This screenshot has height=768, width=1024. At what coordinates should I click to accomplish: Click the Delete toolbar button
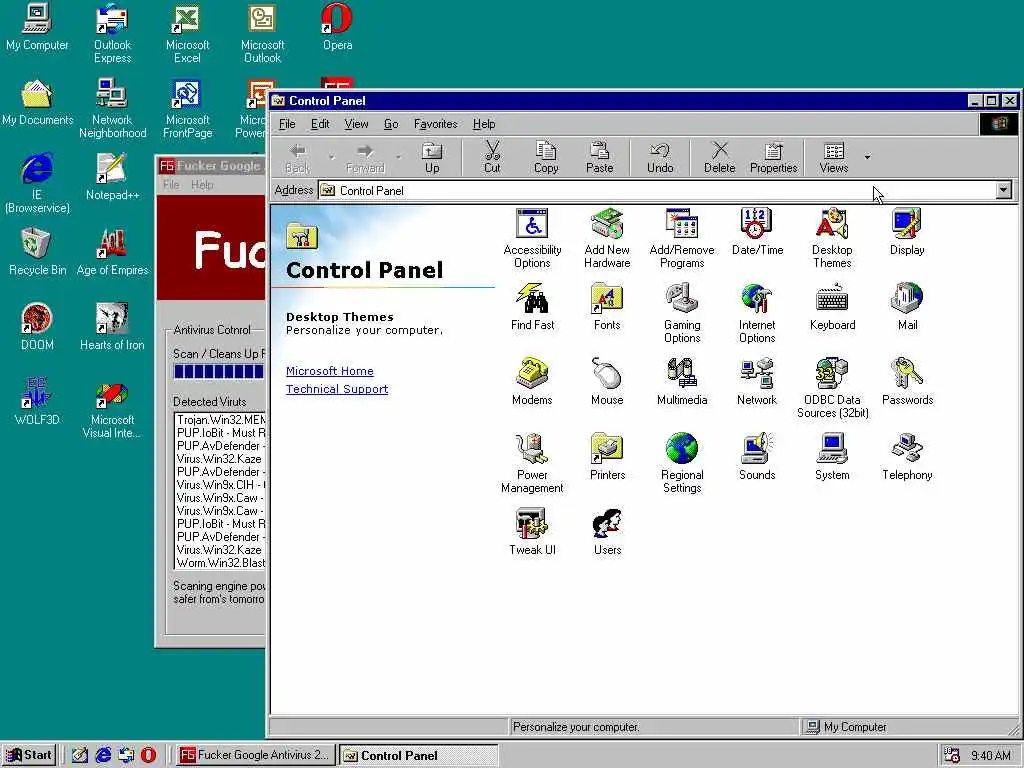720,157
